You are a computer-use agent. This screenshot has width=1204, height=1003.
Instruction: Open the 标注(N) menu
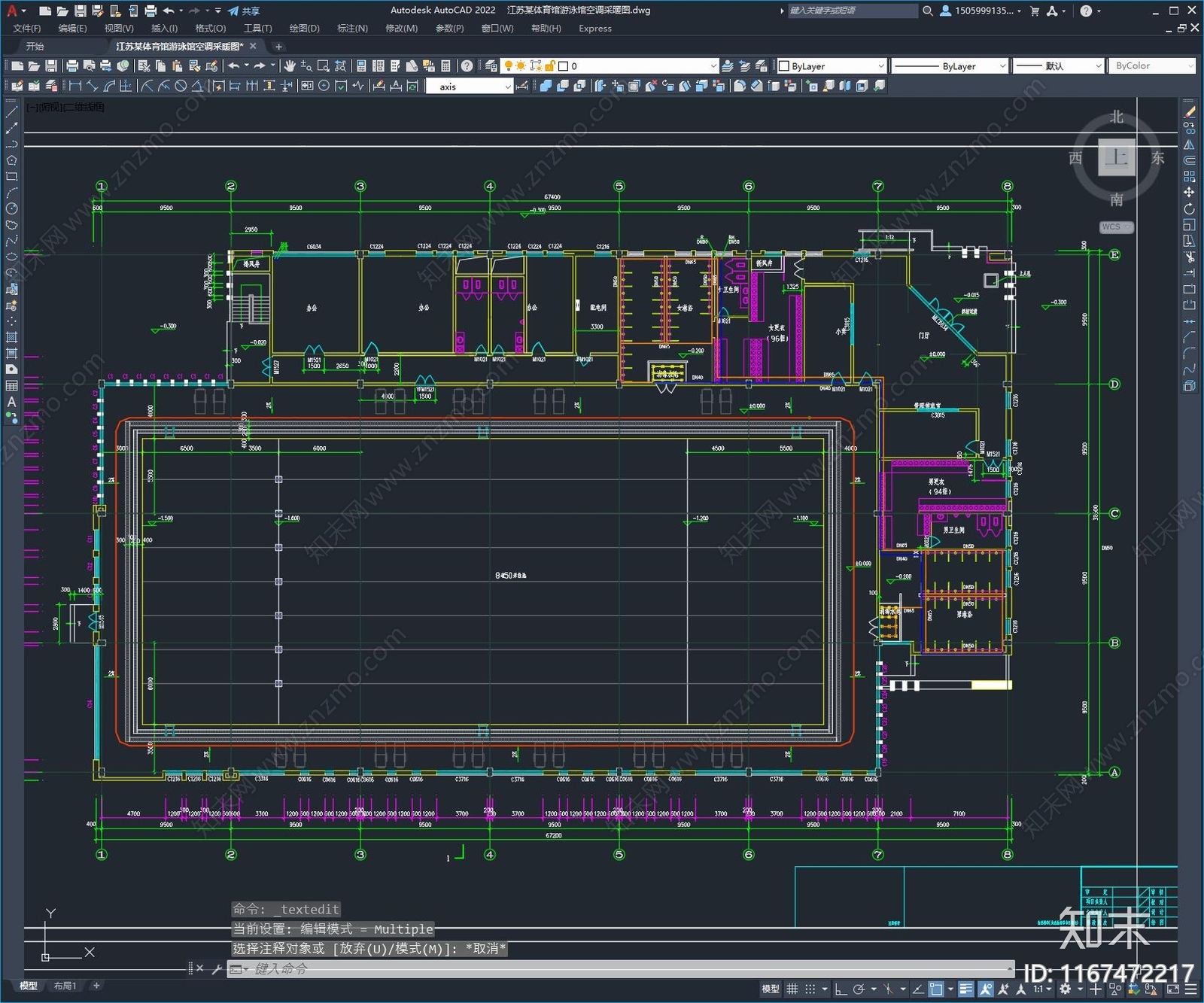352,29
